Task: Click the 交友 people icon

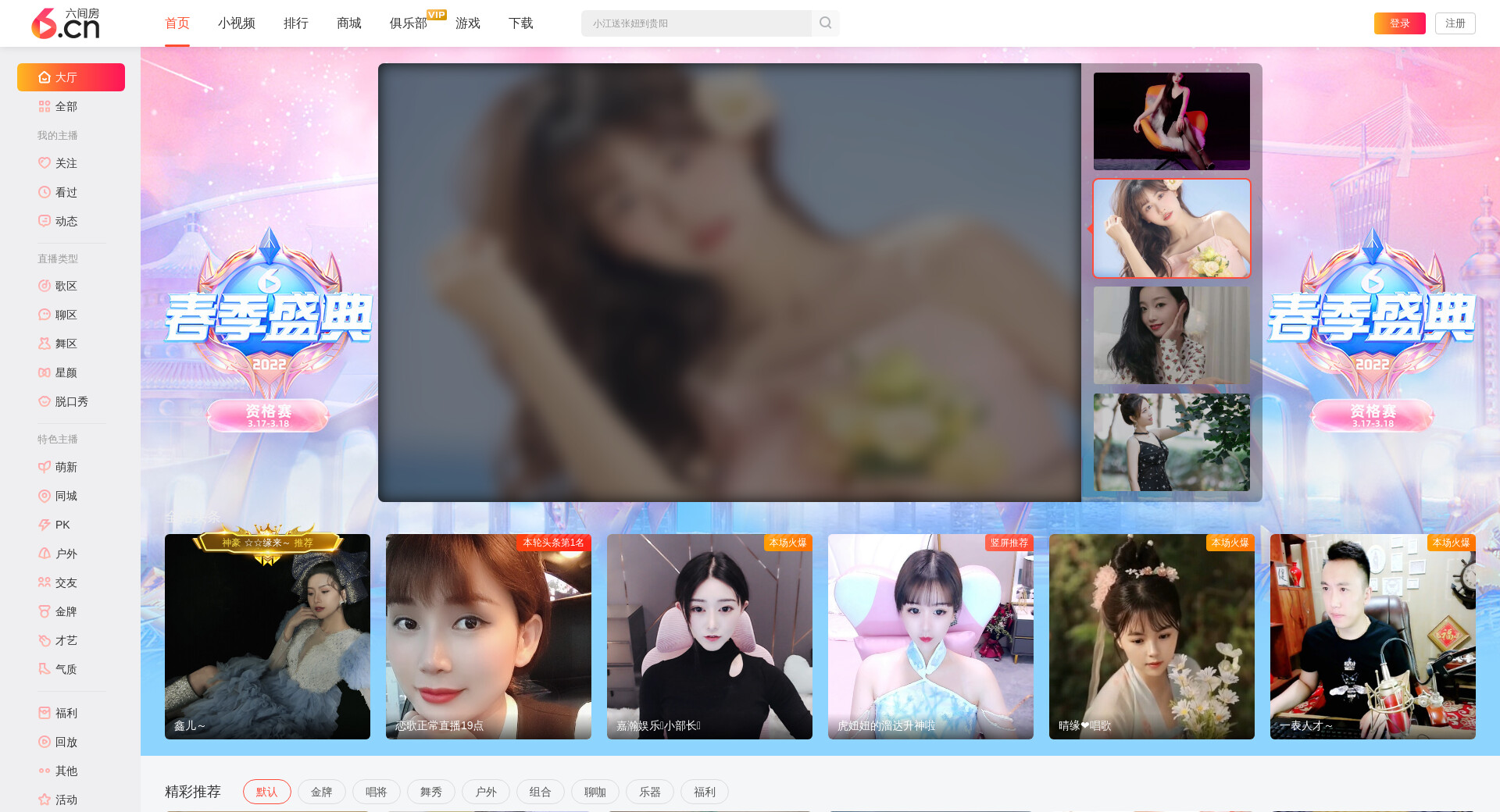Action: [45, 582]
